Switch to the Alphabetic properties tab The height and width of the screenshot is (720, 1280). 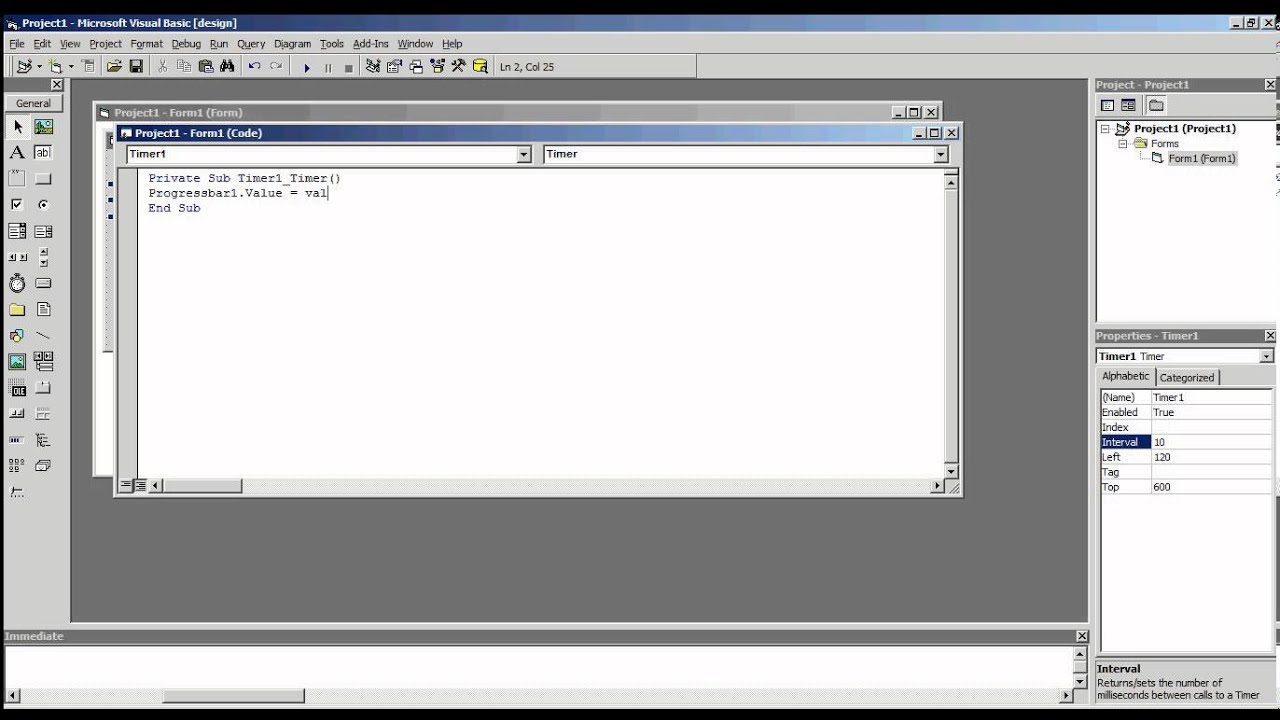coord(1126,376)
